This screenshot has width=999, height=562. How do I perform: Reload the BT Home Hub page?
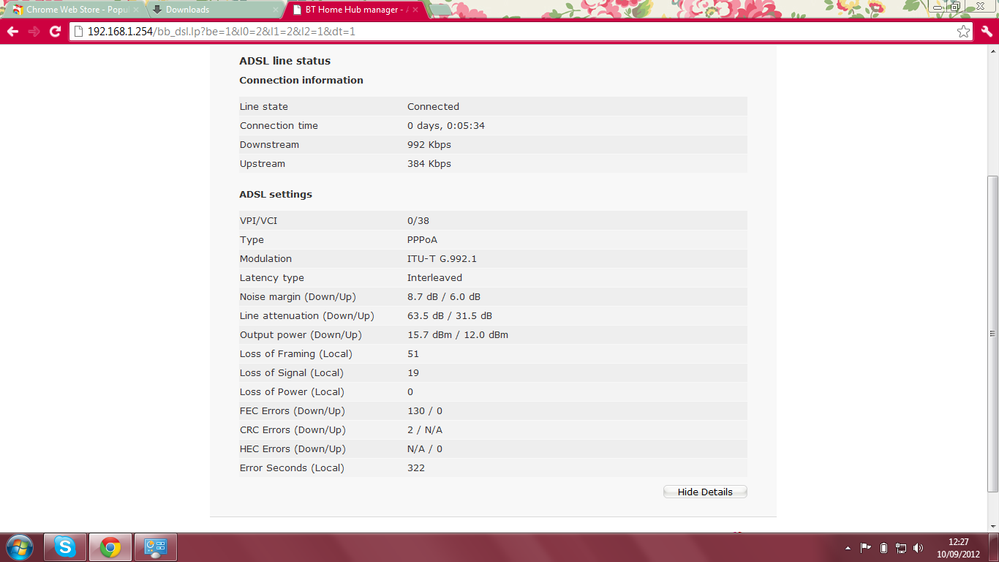click(55, 31)
